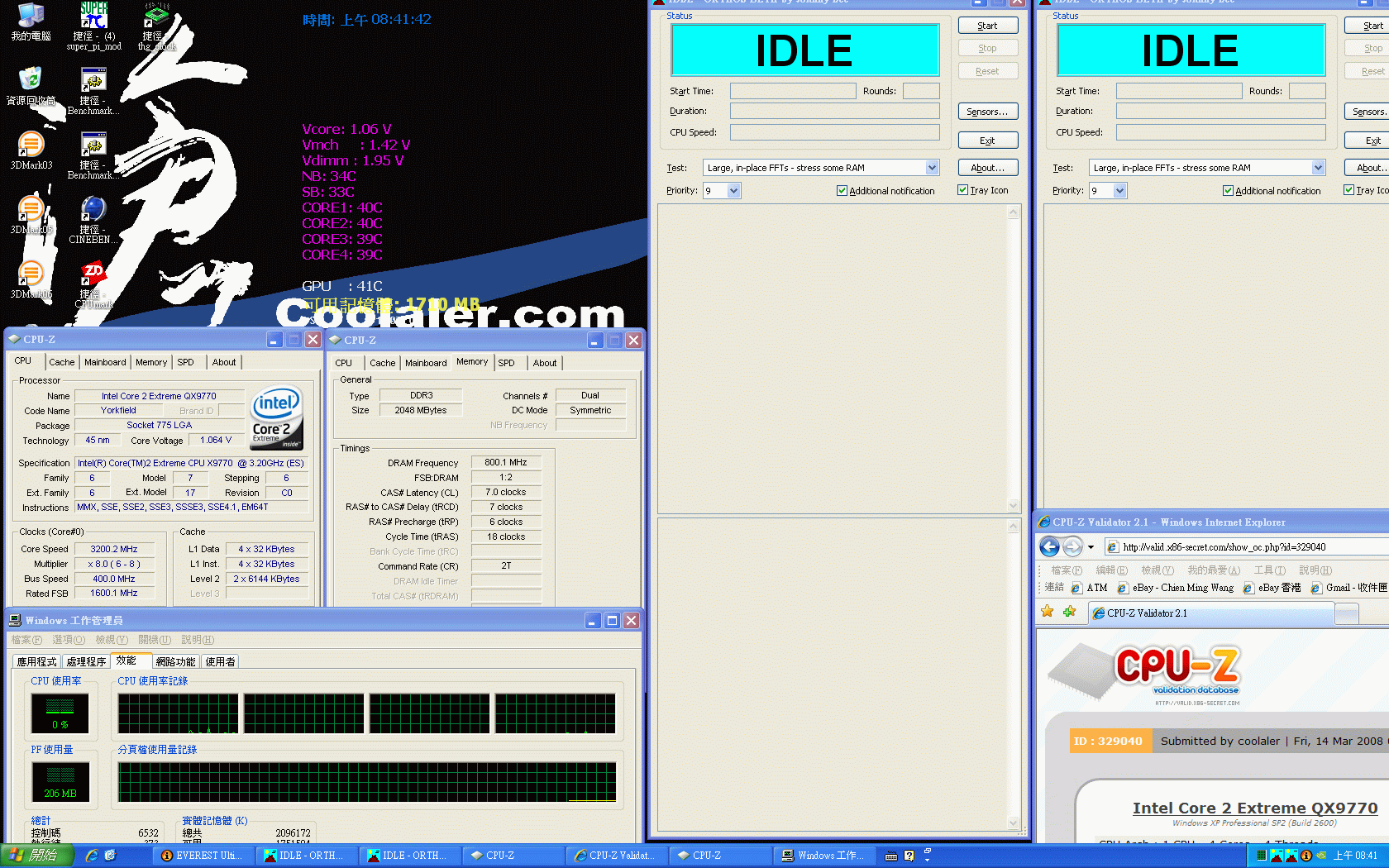Select the 網路功能 tab in Task Manager
1389x868 pixels.
[x=176, y=661]
